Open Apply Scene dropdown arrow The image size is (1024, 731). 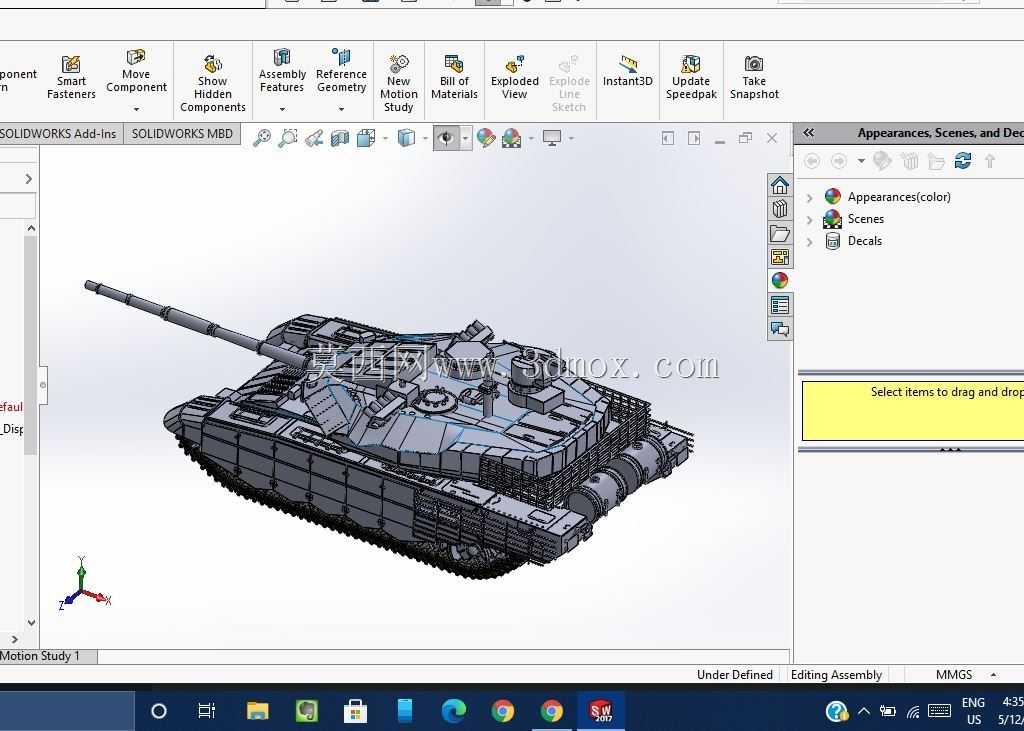(530, 138)
